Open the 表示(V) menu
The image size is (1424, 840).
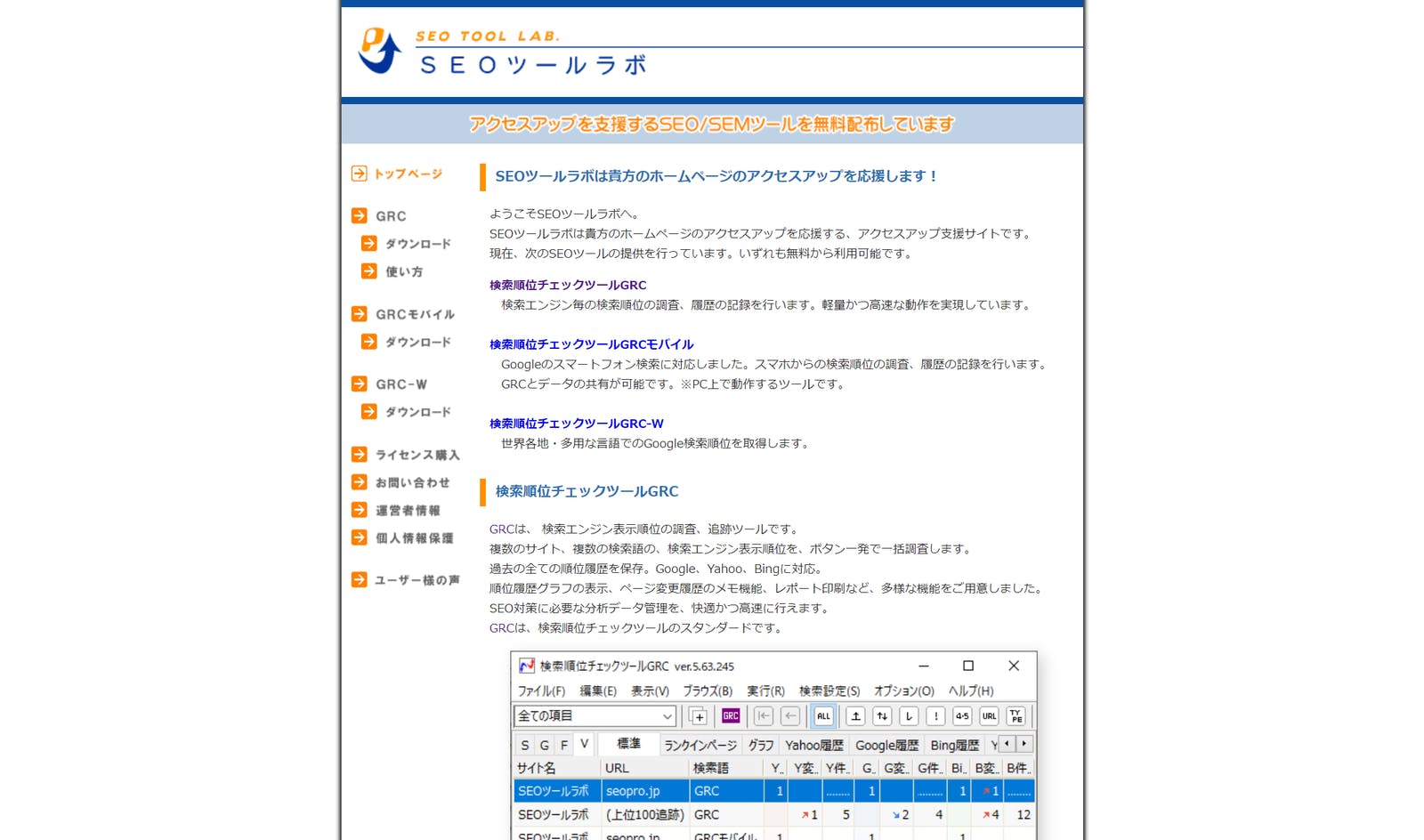point(650,691)
